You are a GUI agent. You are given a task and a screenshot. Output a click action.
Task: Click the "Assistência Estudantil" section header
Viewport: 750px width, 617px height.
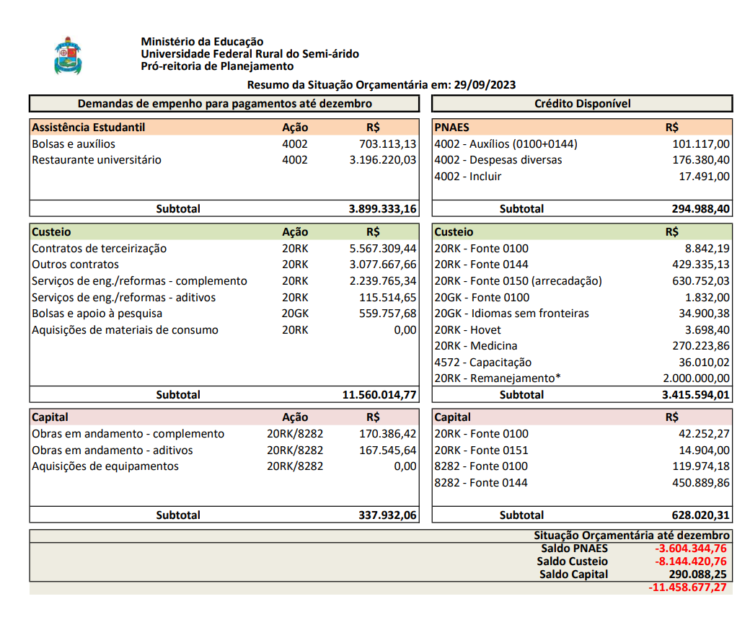89,128
